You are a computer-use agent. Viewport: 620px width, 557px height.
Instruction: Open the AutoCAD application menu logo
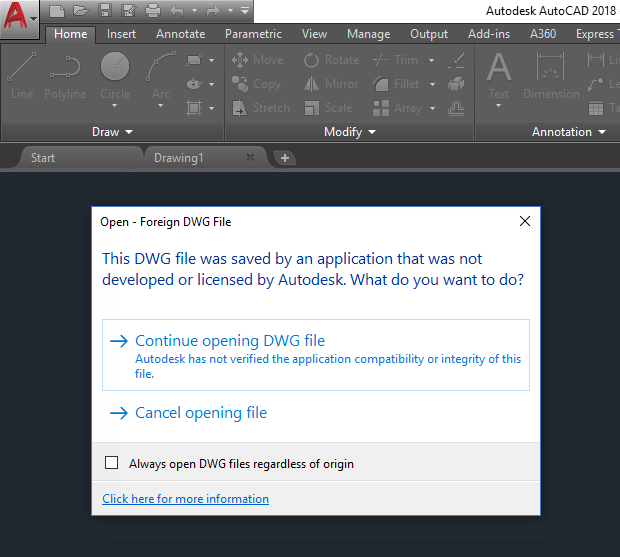pyautogui.click(x=19, y=17)
